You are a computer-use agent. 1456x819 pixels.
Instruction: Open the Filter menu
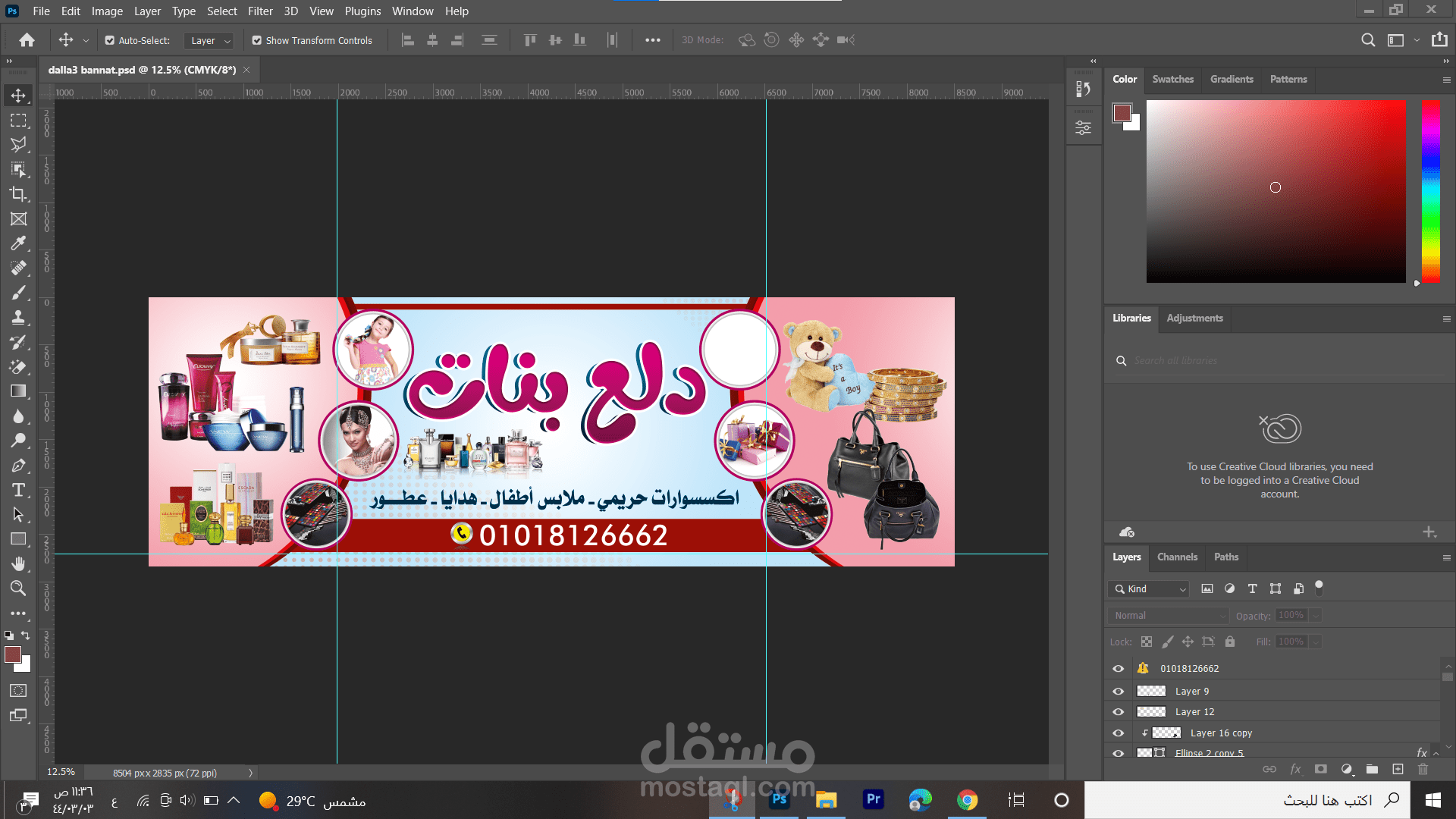click(260, 11)
